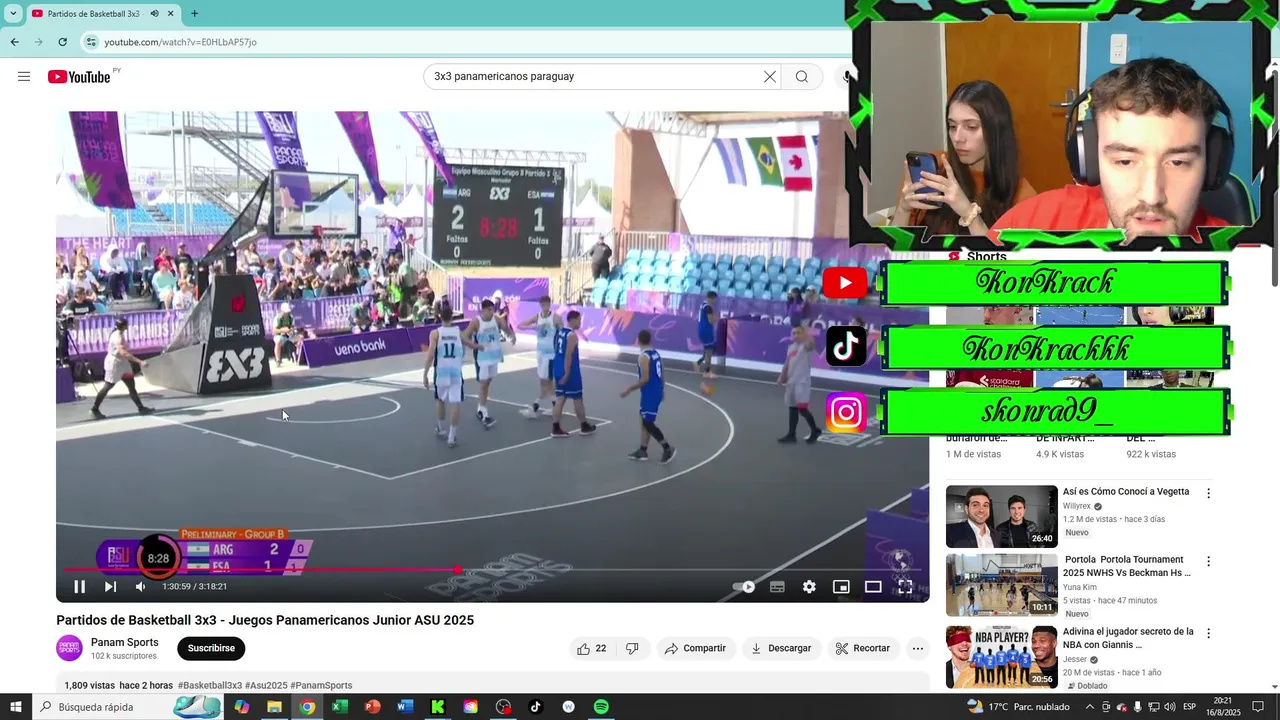This screenshot has width=1280, height=720.
Task: Download the video via Descargar
Action: (x=781, y=649)
